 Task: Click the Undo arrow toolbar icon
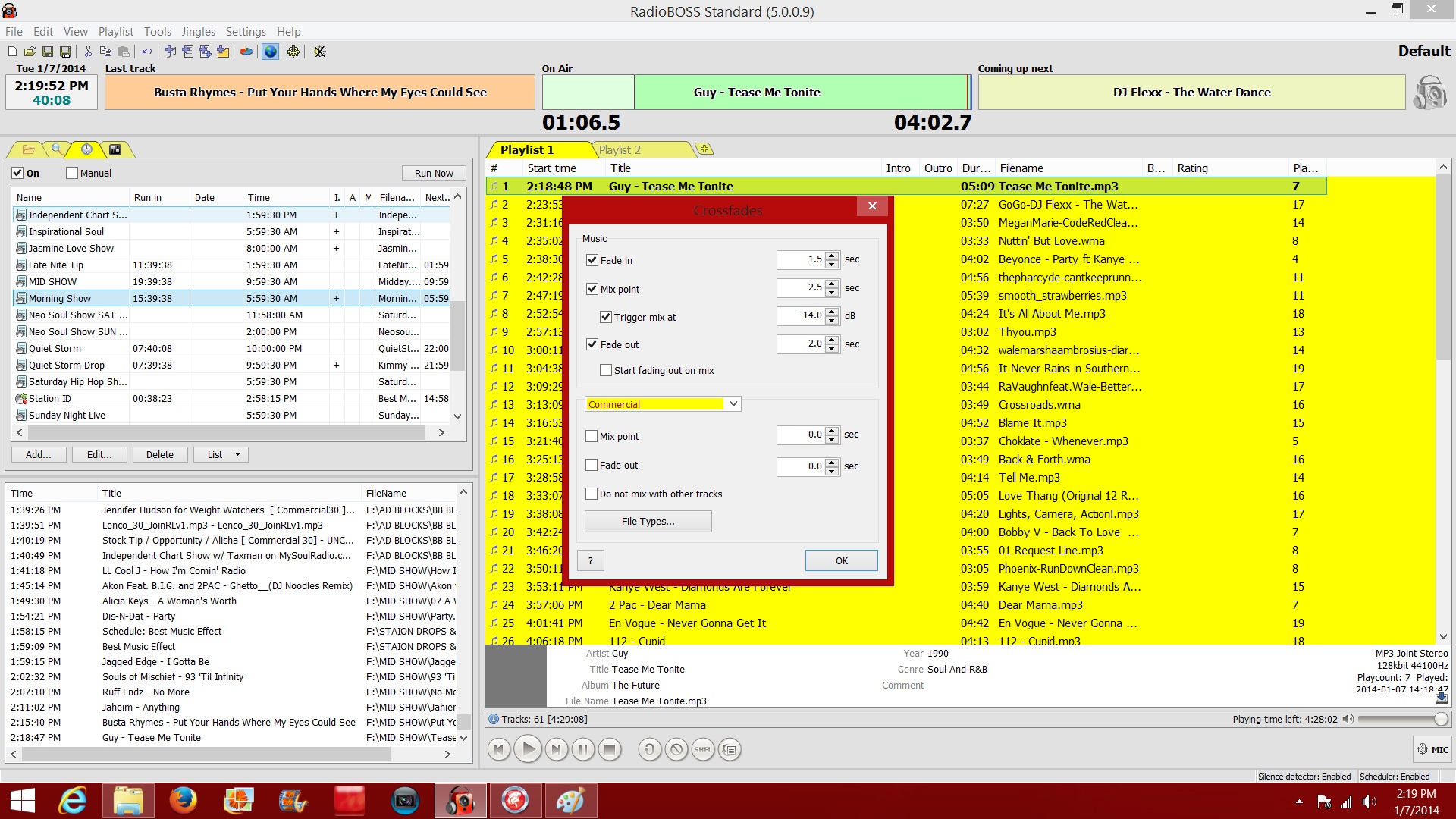(146, 52)
